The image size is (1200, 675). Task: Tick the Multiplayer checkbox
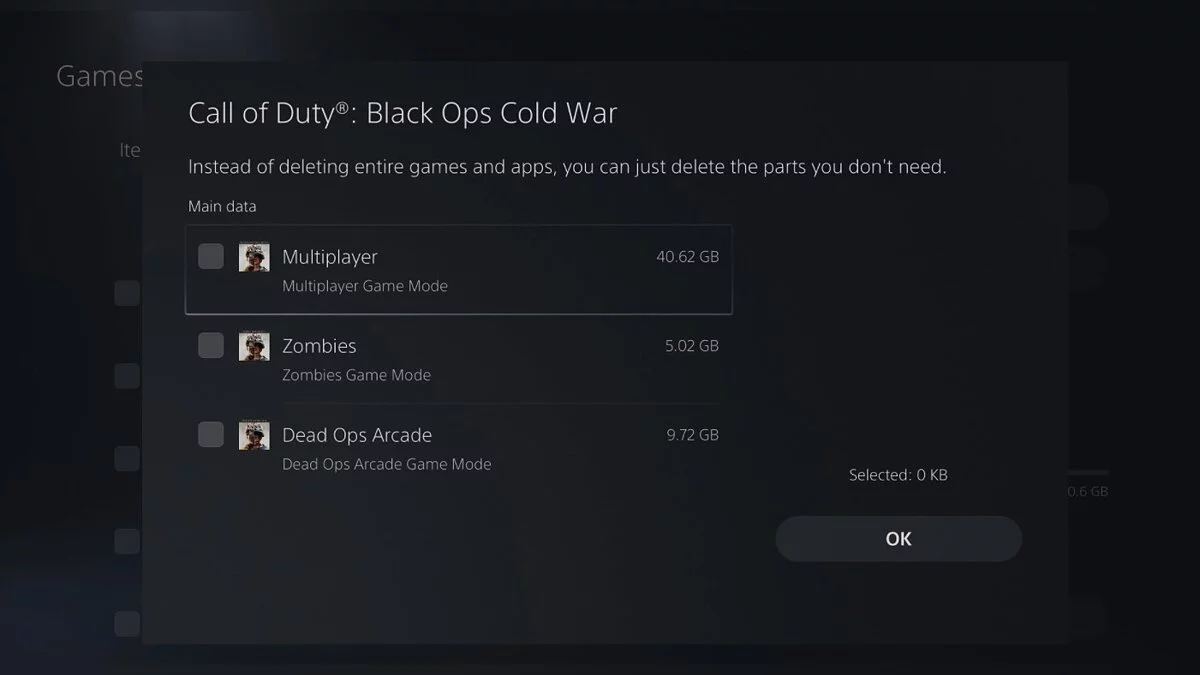point(211,257)
